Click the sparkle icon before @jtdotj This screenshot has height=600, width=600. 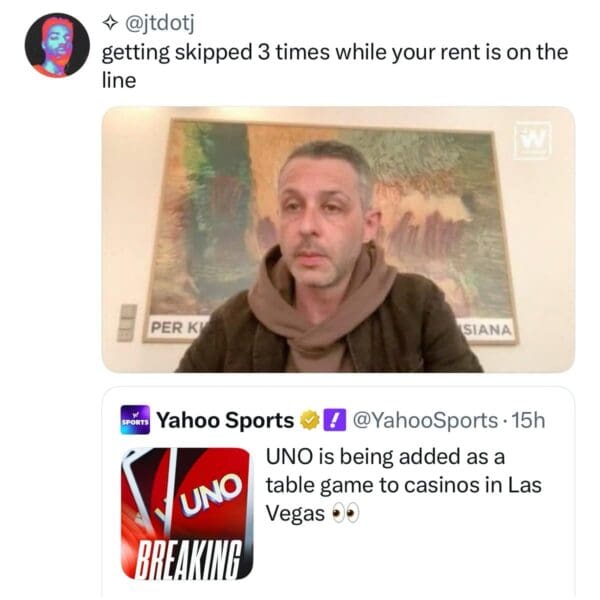pos(110,24)
